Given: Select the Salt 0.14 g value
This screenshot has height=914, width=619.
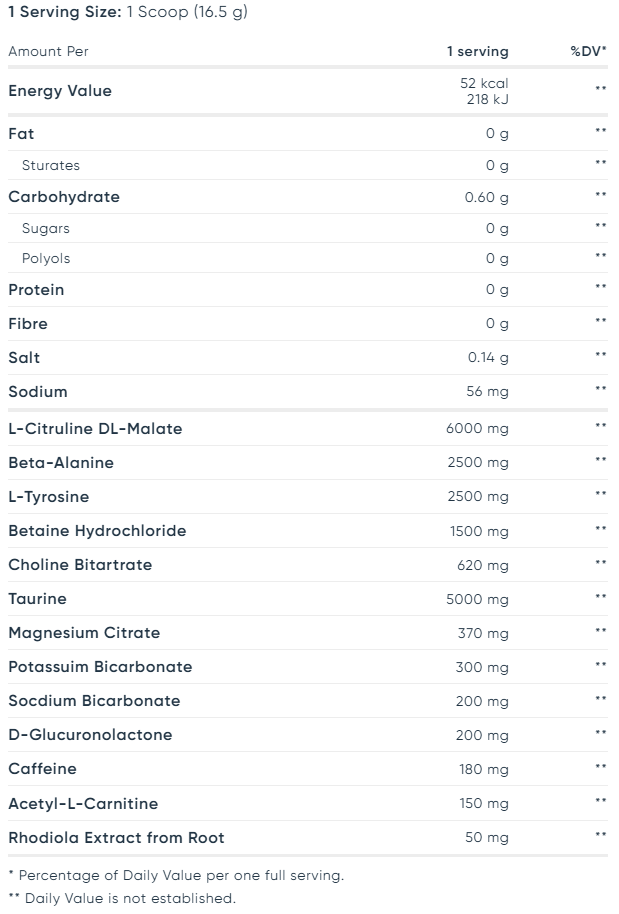Looking at the screenshot, I should pos(488,357).
